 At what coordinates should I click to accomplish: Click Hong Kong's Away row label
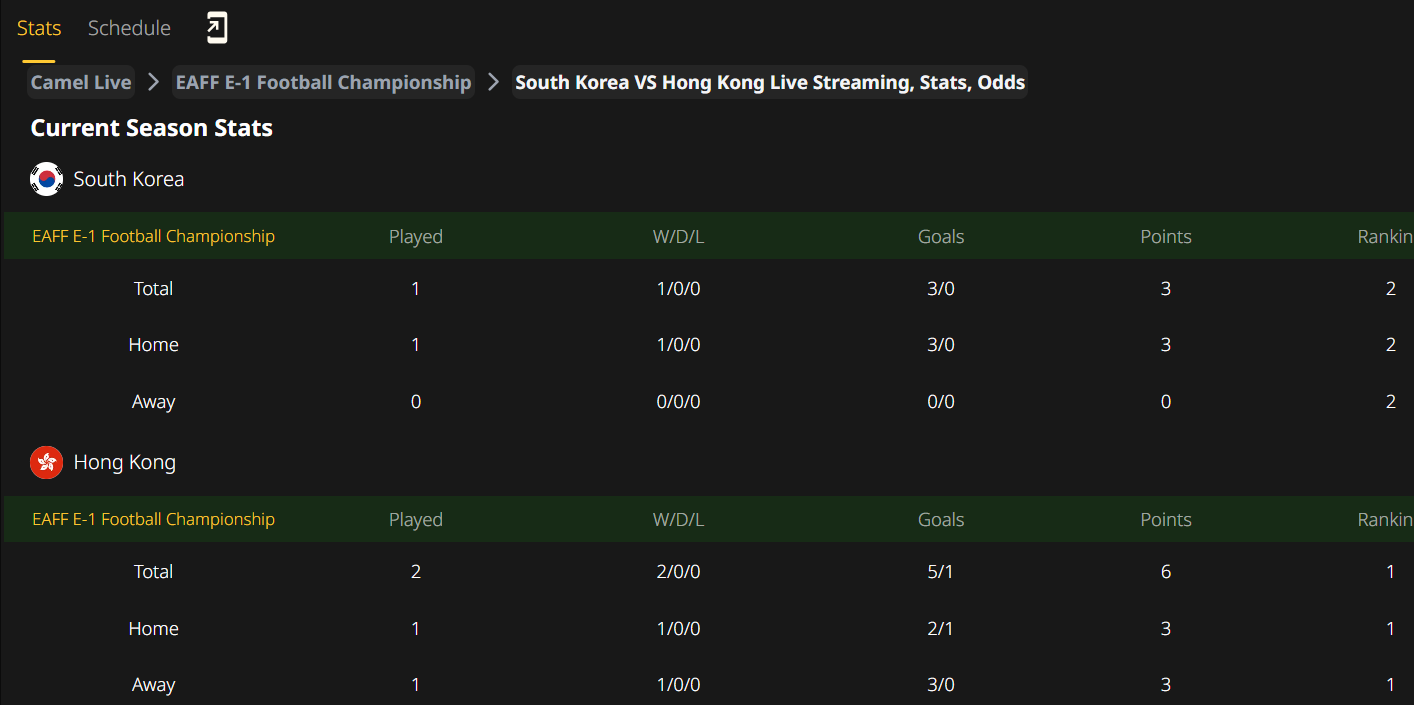coord(154,685)
